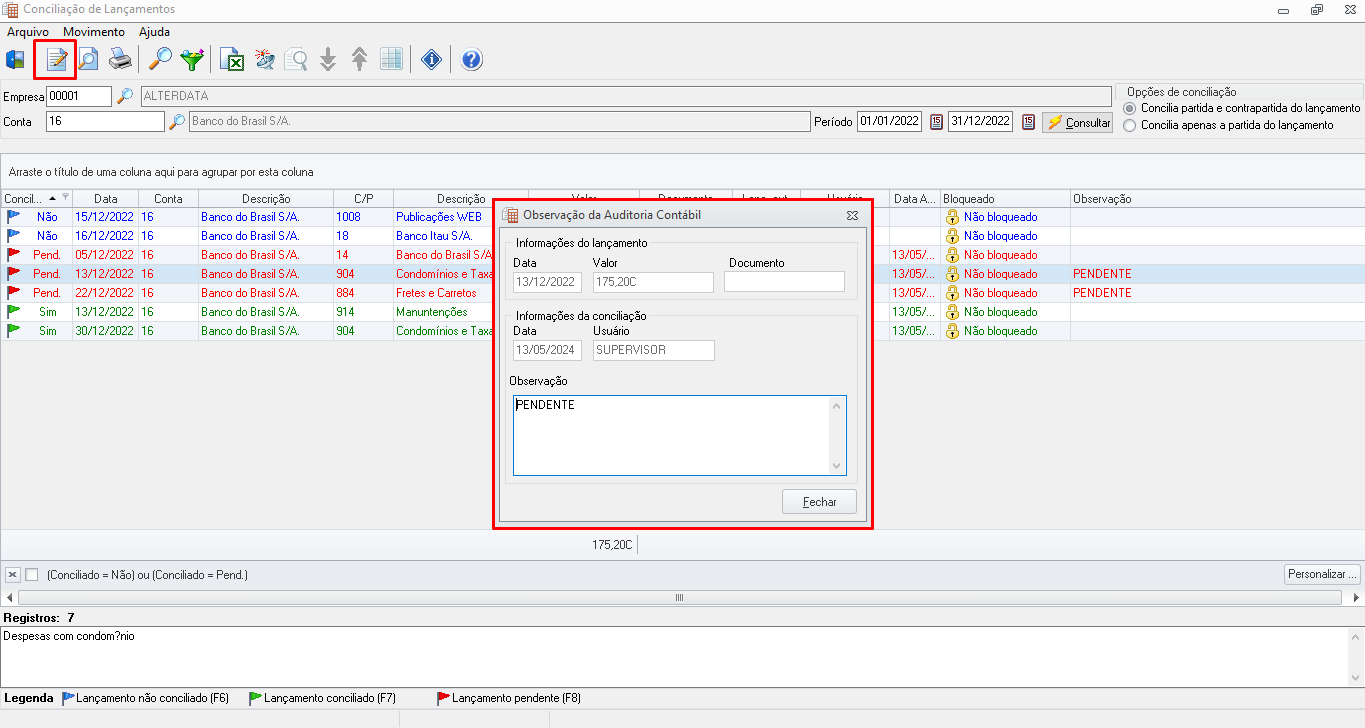Click blue flag in 15/12/2022 row
The height and width of the screenshot is (728, 1365).
pos(14,217)
